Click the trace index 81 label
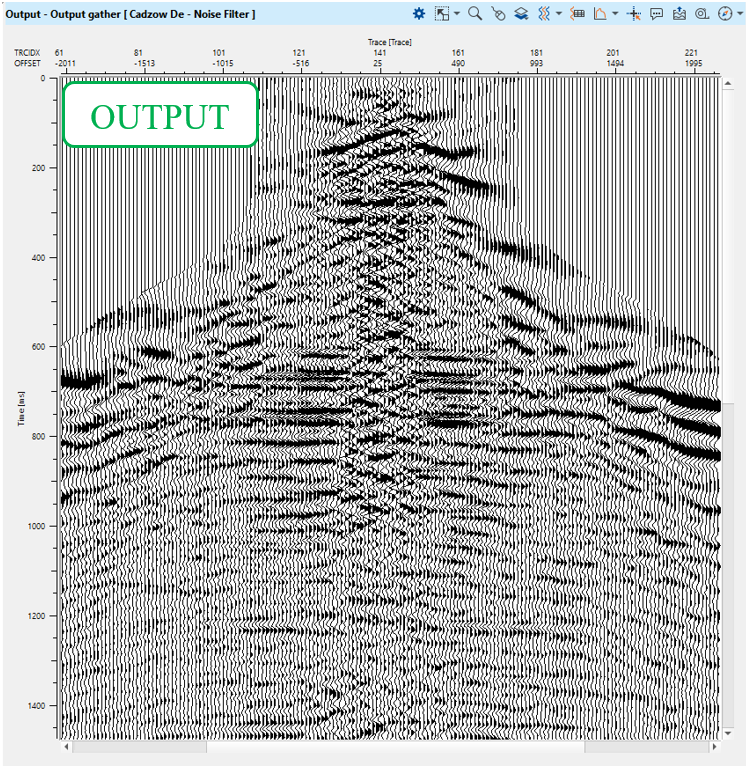Screen dimensions: 746x766 (x=138, y=53)
